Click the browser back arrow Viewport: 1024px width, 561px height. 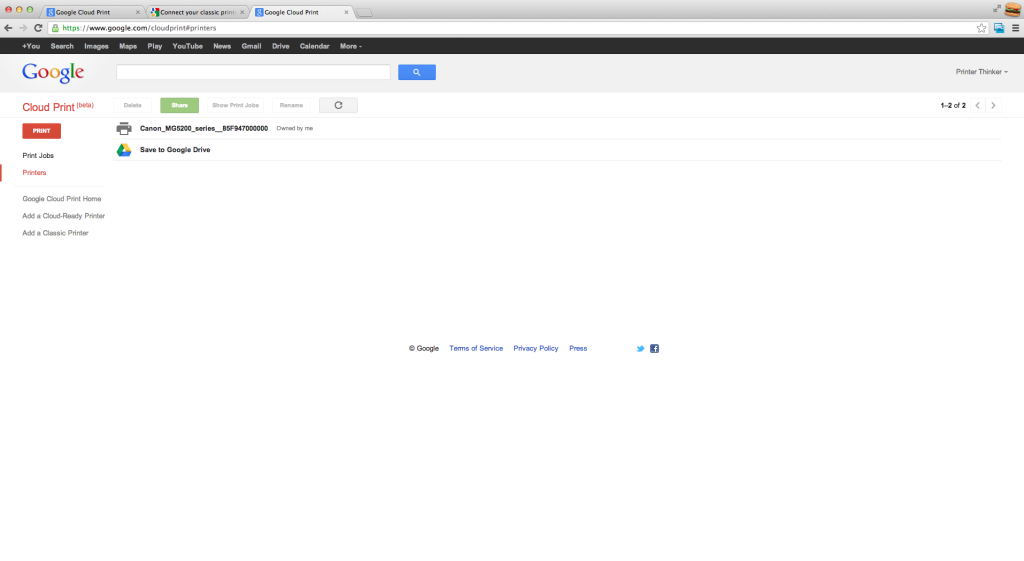coord(8,28)
